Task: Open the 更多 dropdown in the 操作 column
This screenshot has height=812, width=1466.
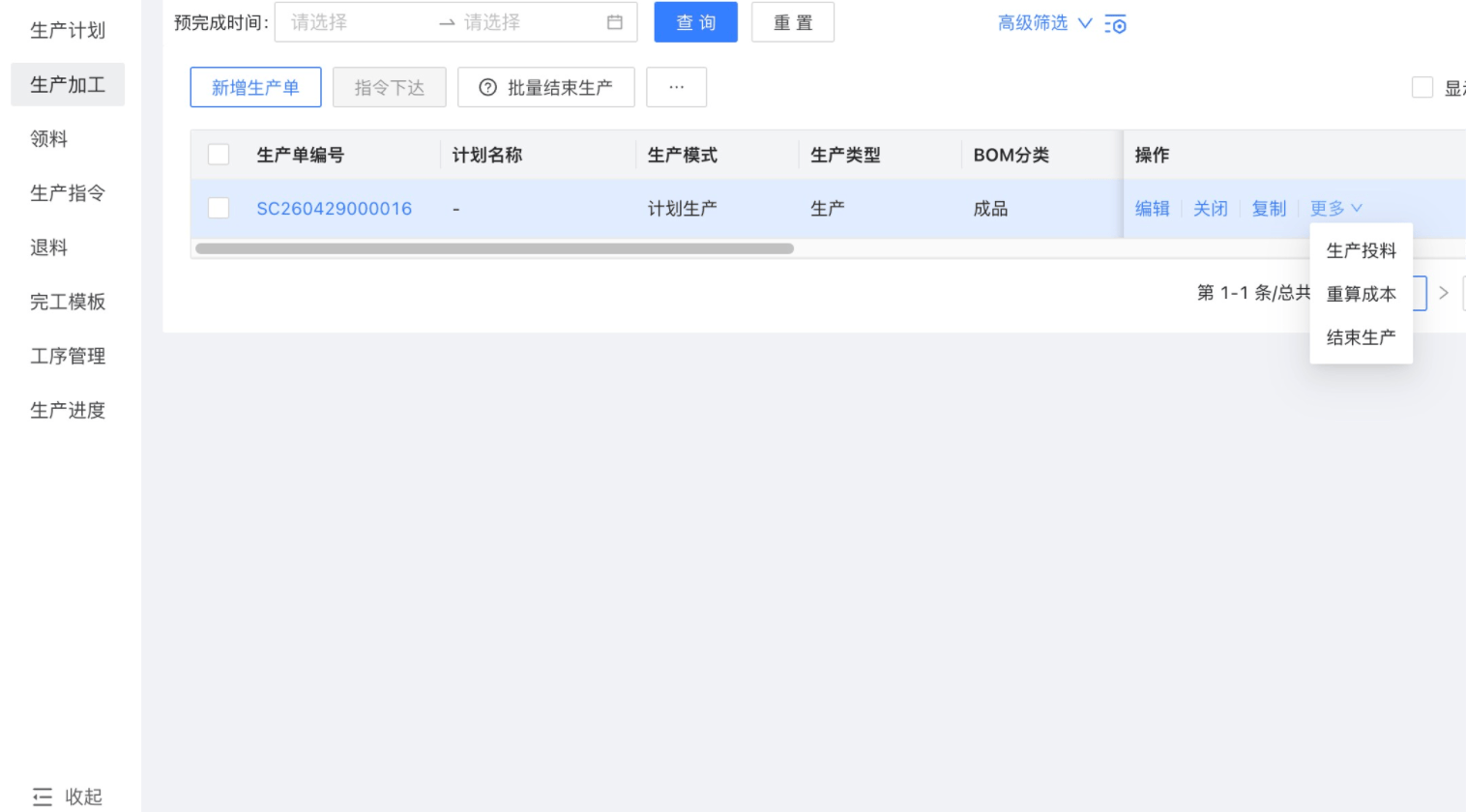Action: click(1336, 209)
